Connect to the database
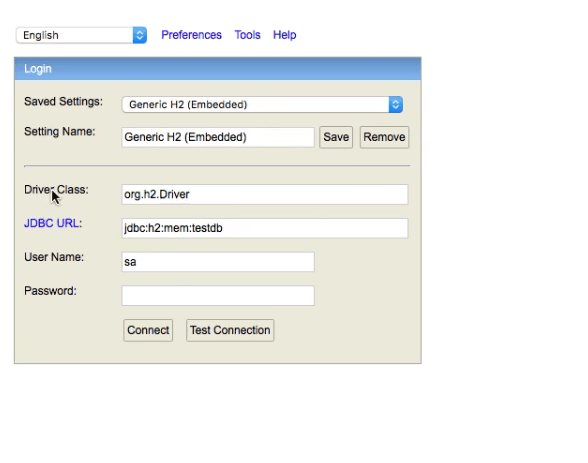 148,330
